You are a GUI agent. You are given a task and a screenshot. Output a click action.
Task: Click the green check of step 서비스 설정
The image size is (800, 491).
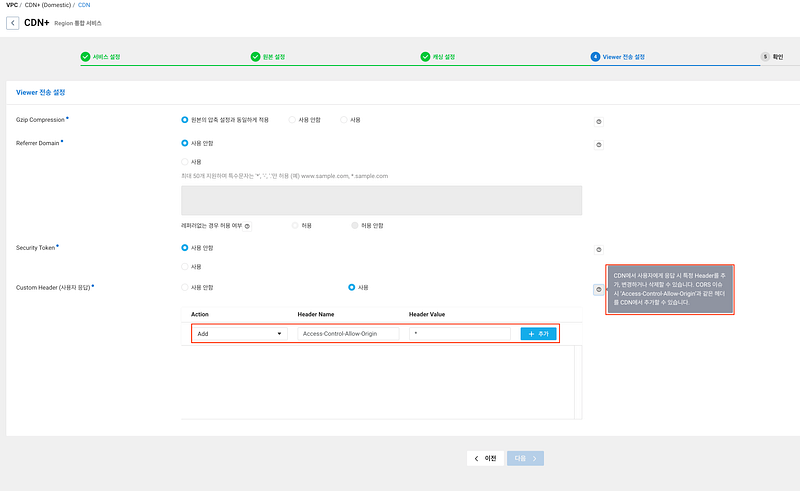tap(85, 57)
